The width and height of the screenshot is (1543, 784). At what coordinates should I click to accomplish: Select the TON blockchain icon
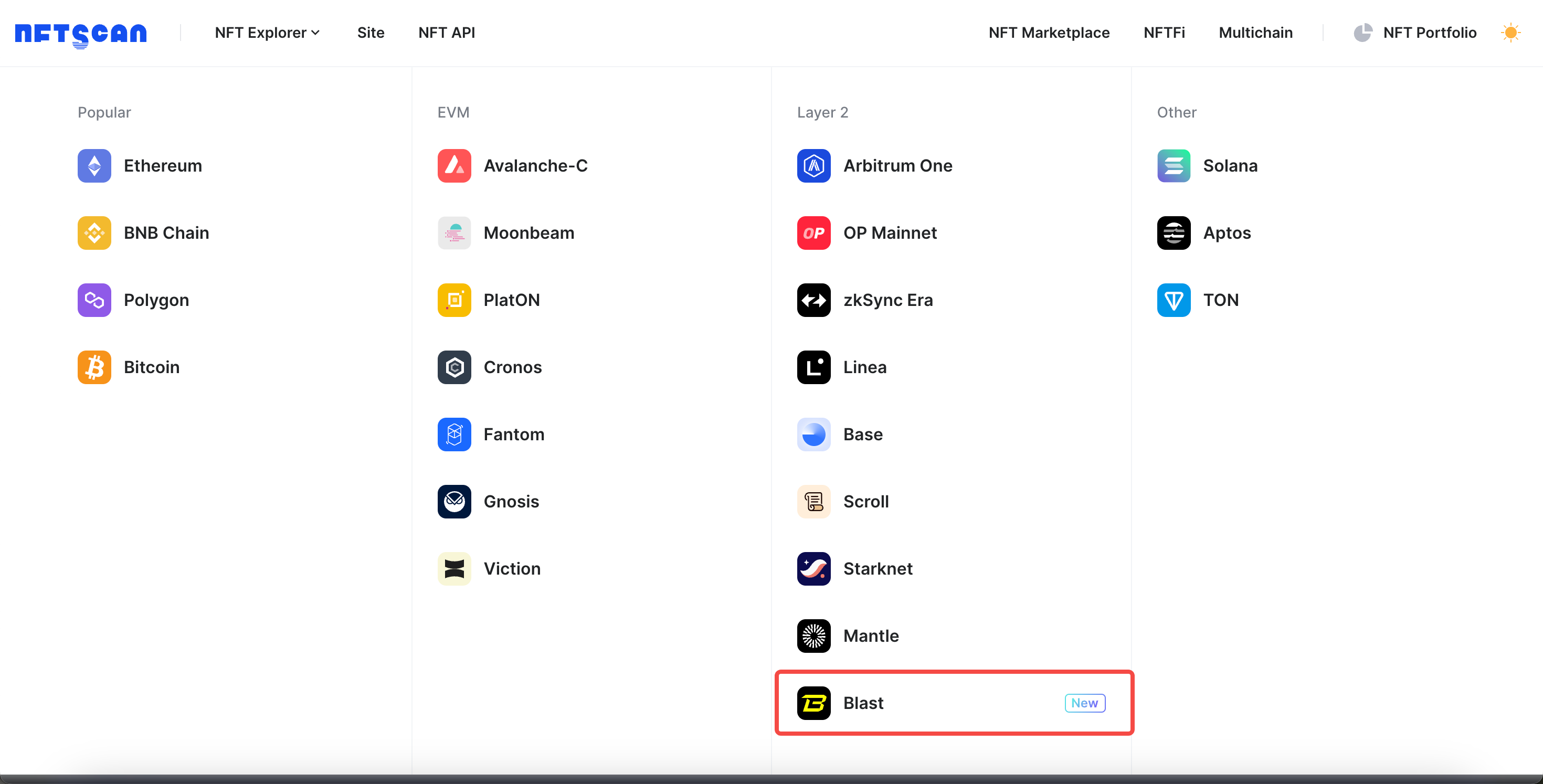click(1175, 300)
